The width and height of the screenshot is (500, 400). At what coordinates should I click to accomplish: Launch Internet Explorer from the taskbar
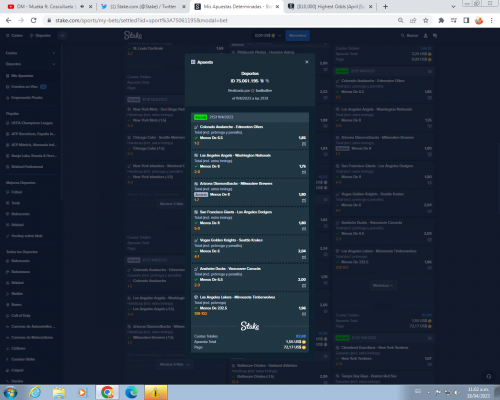click(x=35, y=392)
